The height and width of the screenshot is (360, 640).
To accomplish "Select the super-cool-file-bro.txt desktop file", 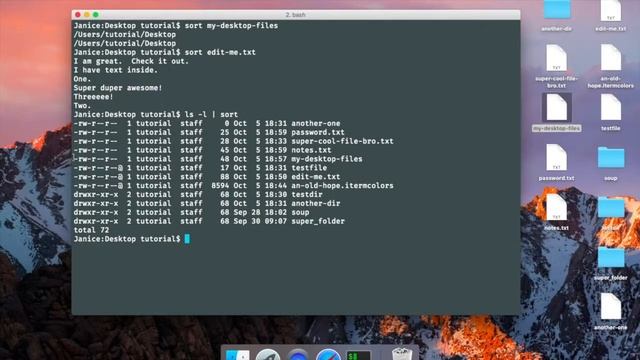I will coord(556,58).
